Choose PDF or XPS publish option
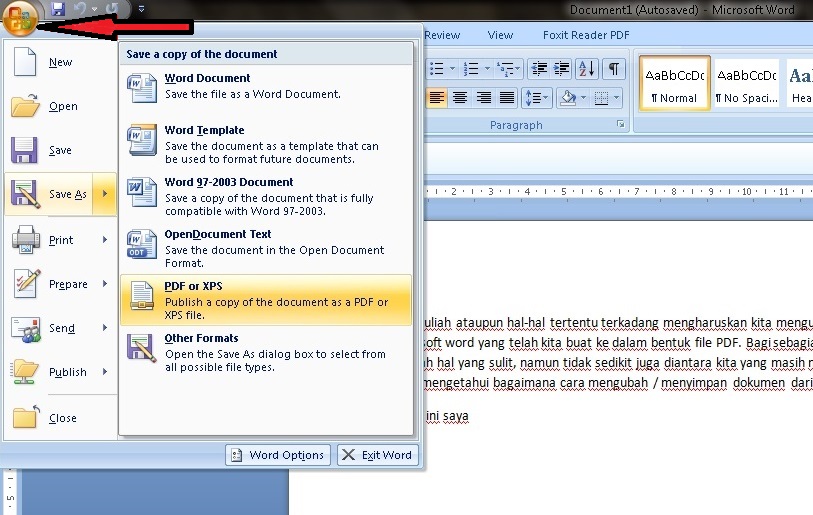 click(266, 300)
